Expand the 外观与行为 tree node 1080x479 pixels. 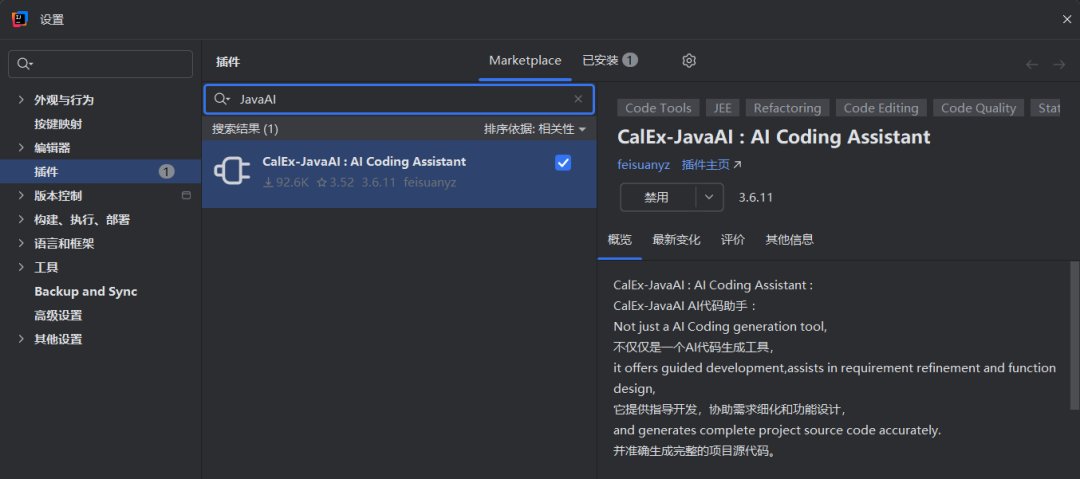[x=21, y=100]
